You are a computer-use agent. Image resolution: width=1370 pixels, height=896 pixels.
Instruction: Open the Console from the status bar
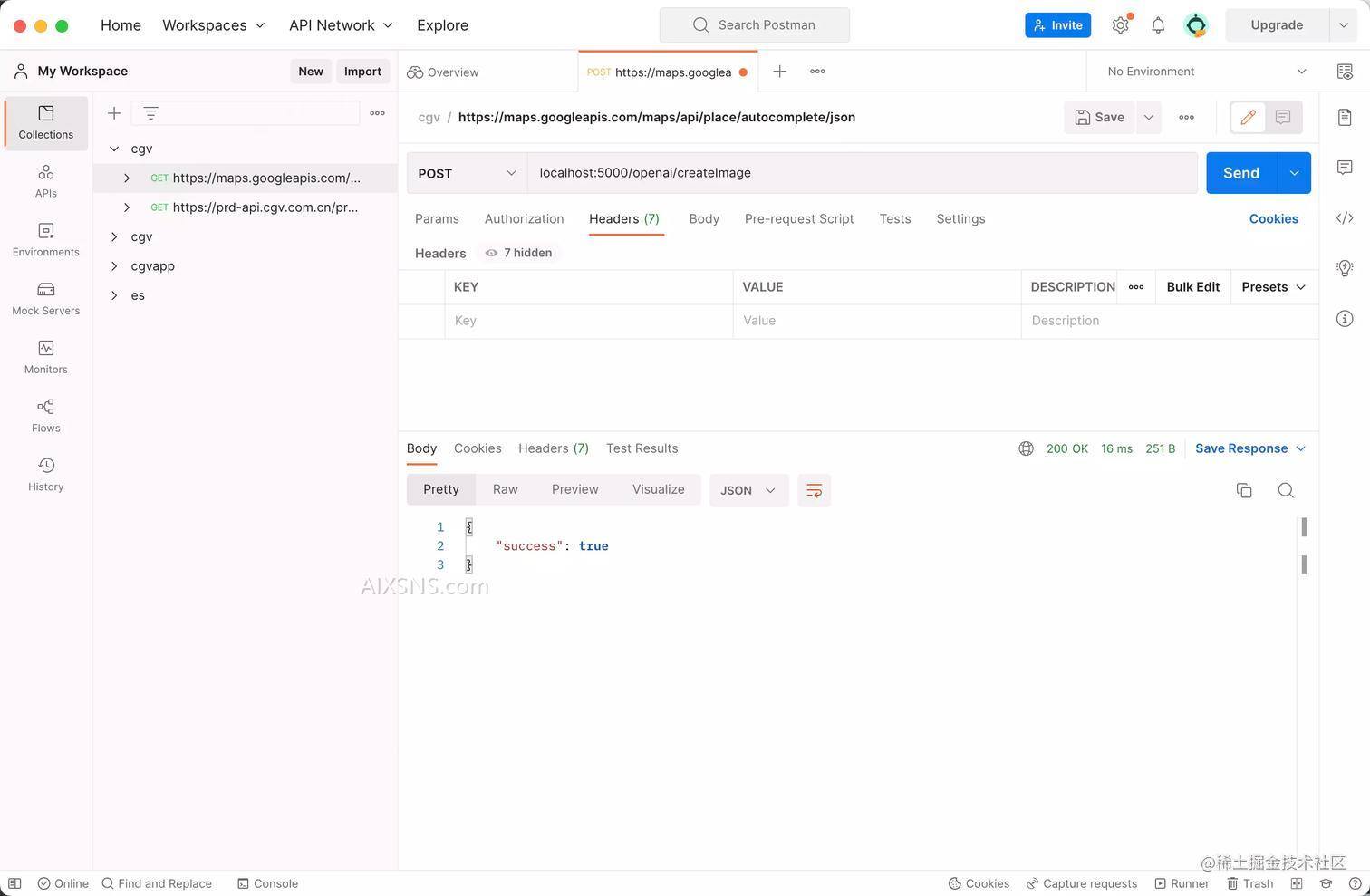268,883
